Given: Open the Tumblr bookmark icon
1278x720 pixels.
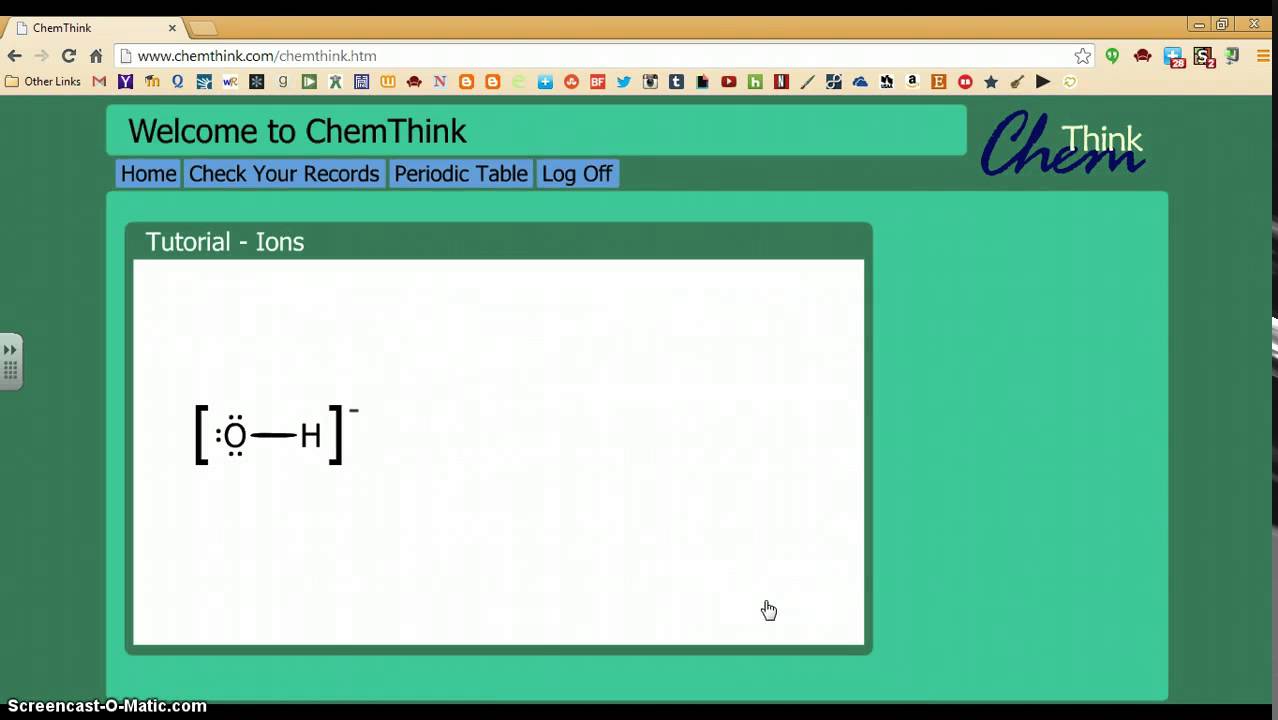Looking at the screenshot, I should click(x=676, y=82).
